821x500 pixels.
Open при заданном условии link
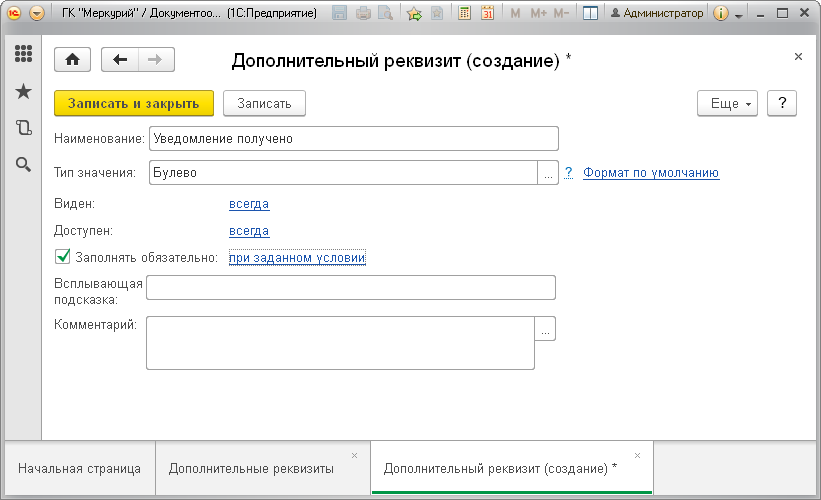297,258
